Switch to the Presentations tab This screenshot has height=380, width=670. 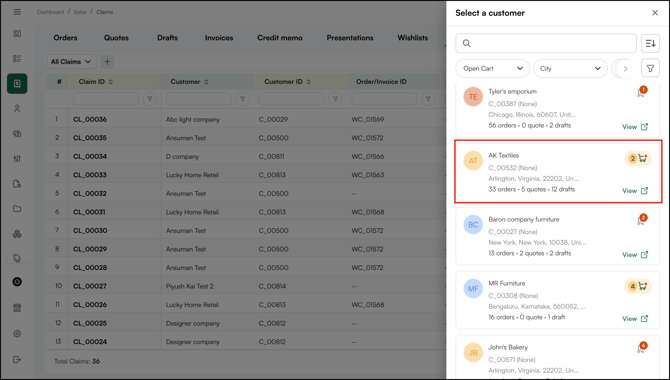click(350, 38)
